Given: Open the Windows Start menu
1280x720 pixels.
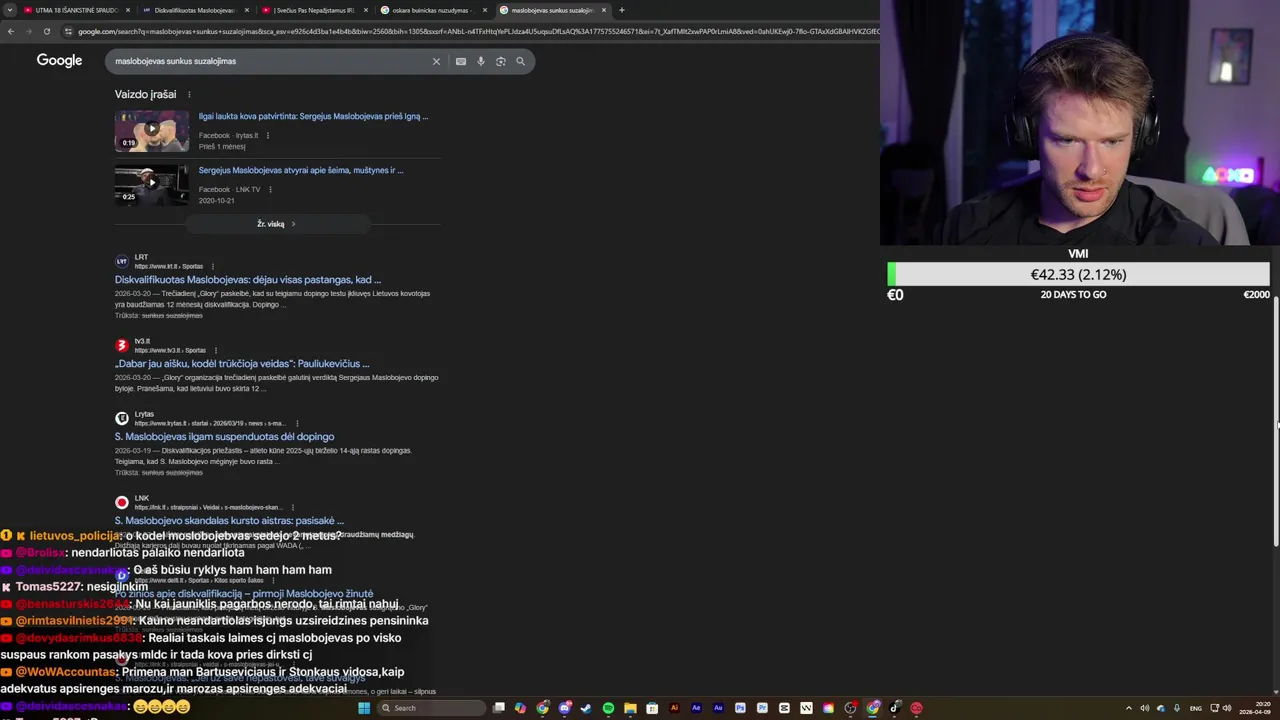Looking at the screenshot, I should pos(364,708).
